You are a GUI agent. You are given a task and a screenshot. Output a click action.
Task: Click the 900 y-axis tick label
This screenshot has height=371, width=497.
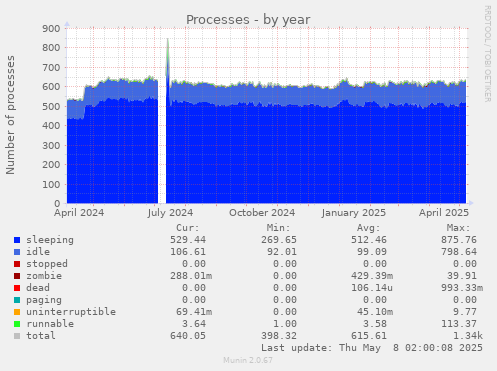(x=51, y=29)
